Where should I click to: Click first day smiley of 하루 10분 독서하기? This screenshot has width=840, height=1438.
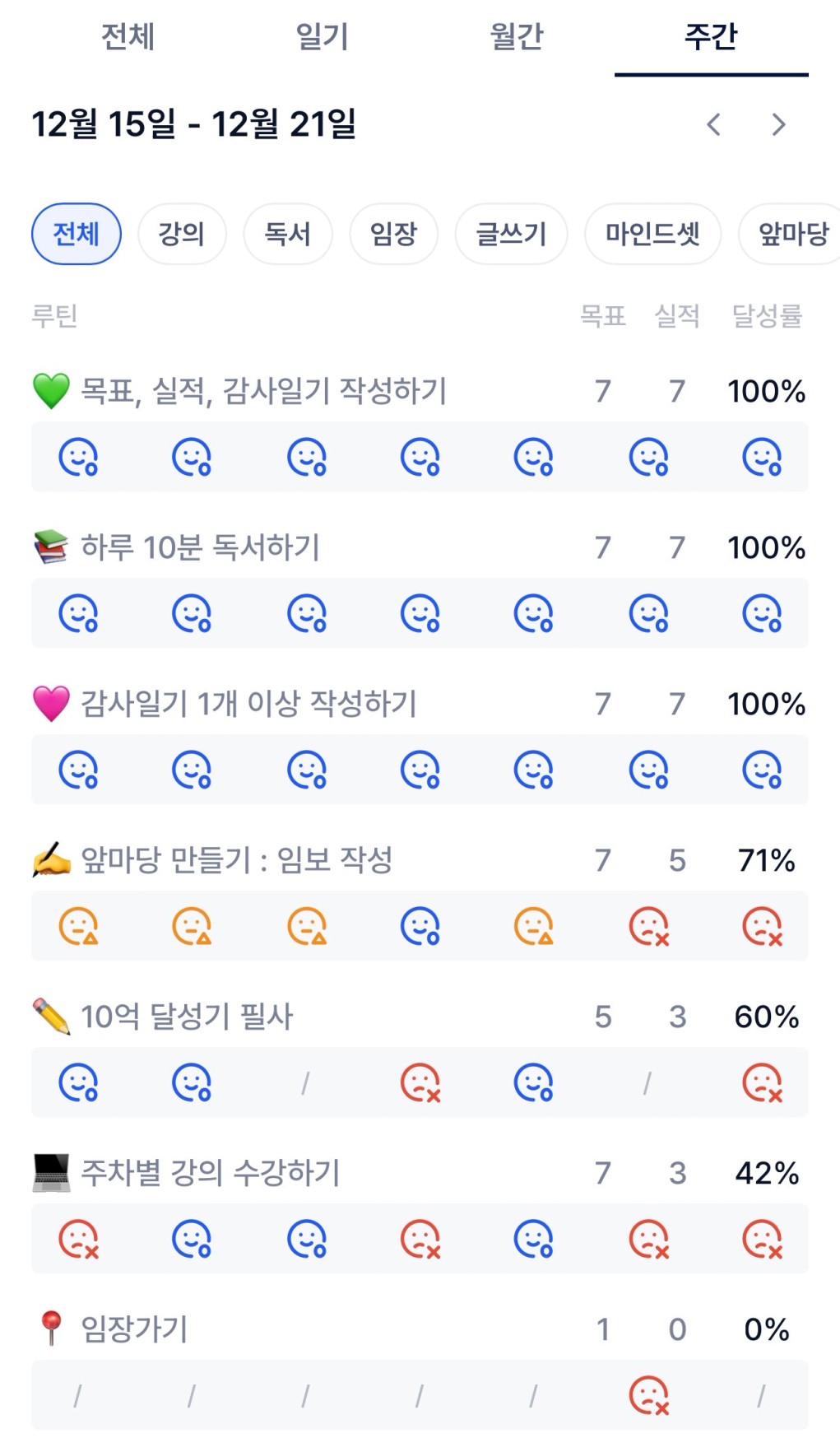pyautogui.click(x=78, y=614)
